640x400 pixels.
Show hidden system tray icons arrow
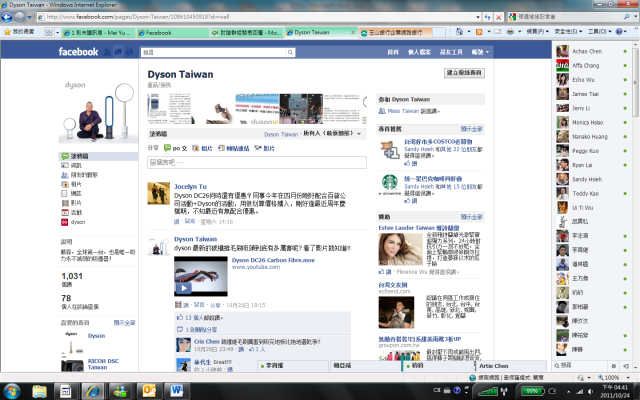(569, 391)
